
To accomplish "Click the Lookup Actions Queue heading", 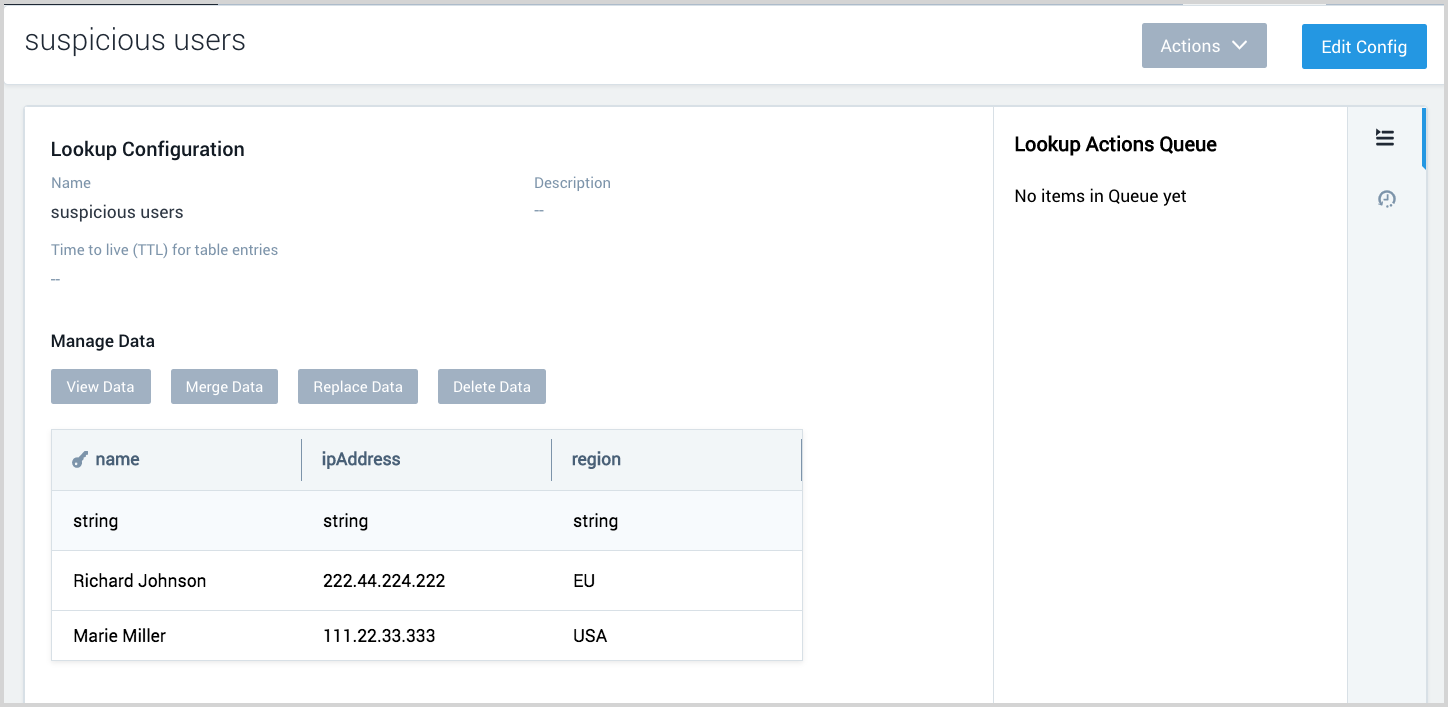I will pos(1115,144).
